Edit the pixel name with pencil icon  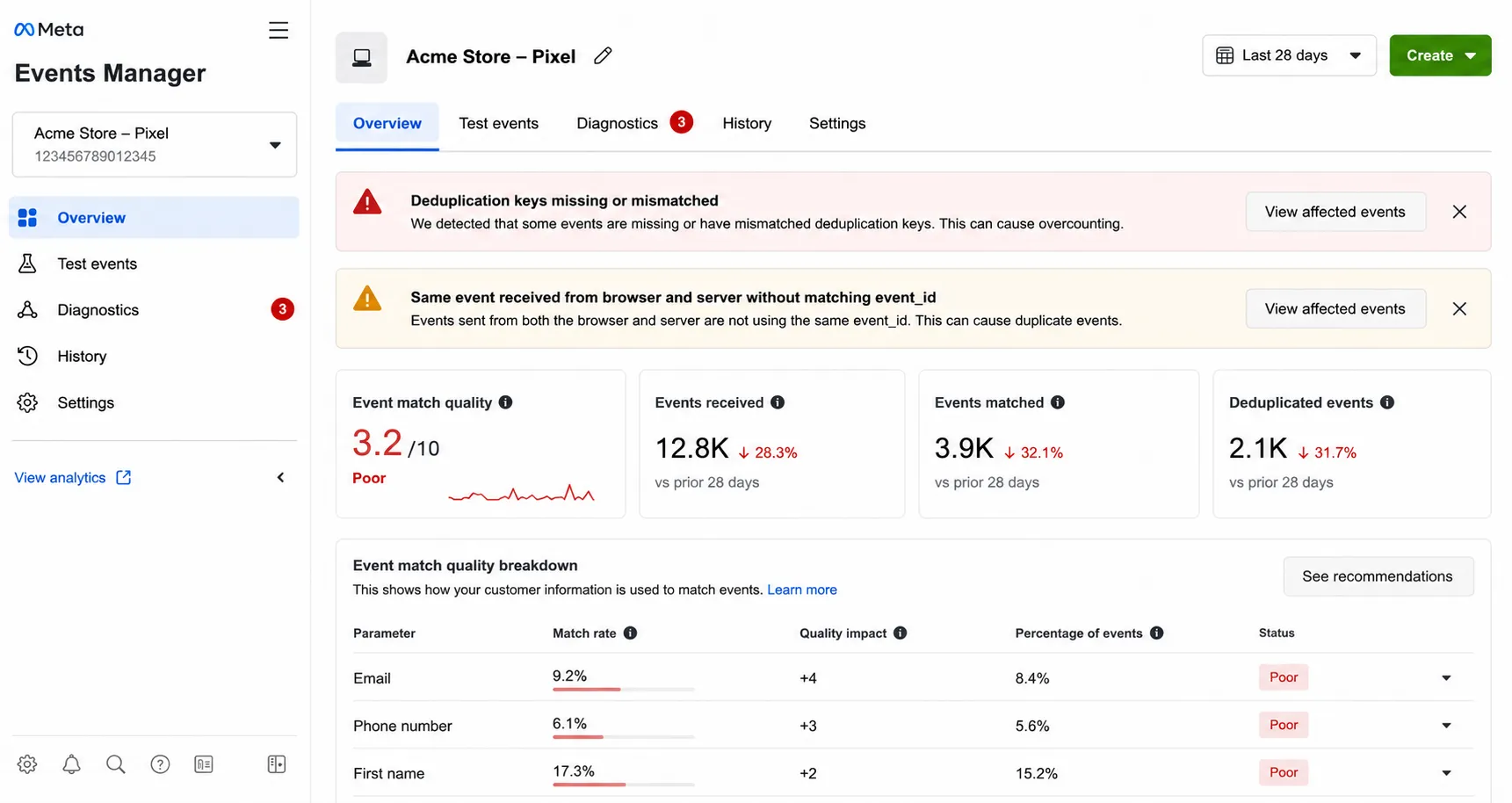(x=603, y=56)
